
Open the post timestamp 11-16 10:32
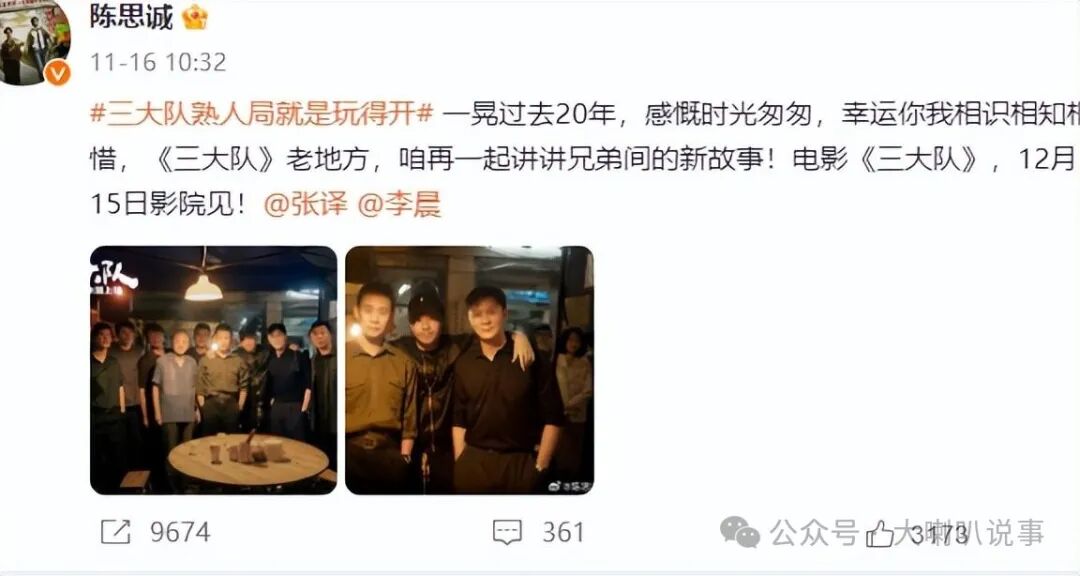[x=158, y=63]
